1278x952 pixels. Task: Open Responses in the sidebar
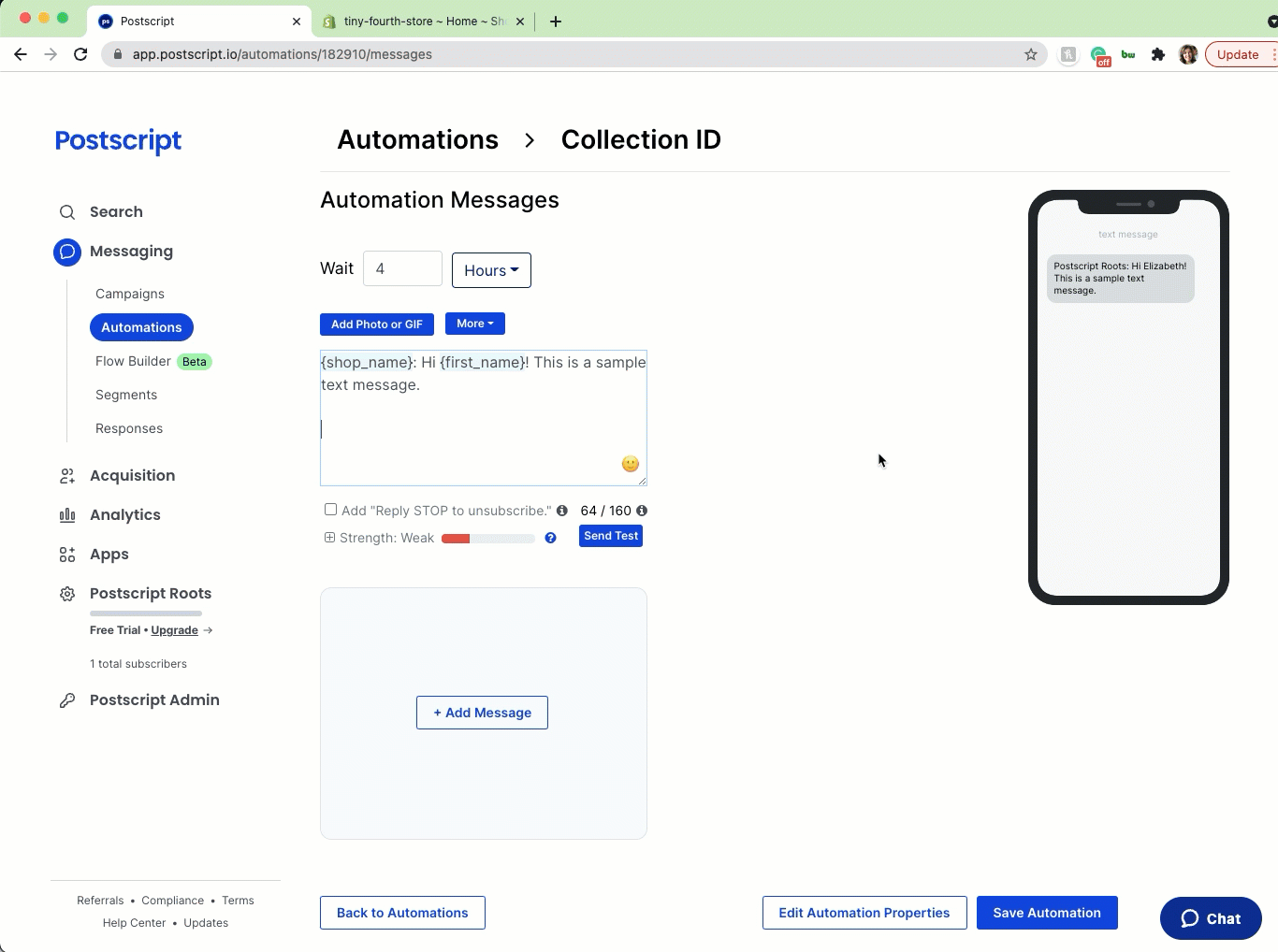129,428
